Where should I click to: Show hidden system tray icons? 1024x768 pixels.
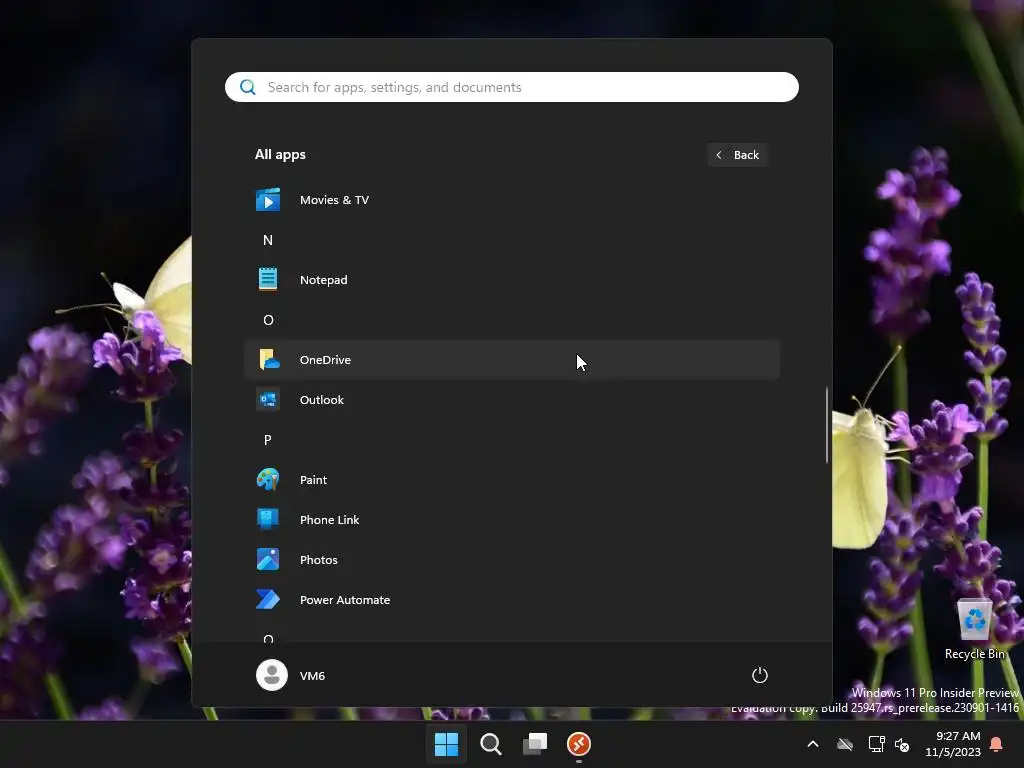tap(813, 744)
